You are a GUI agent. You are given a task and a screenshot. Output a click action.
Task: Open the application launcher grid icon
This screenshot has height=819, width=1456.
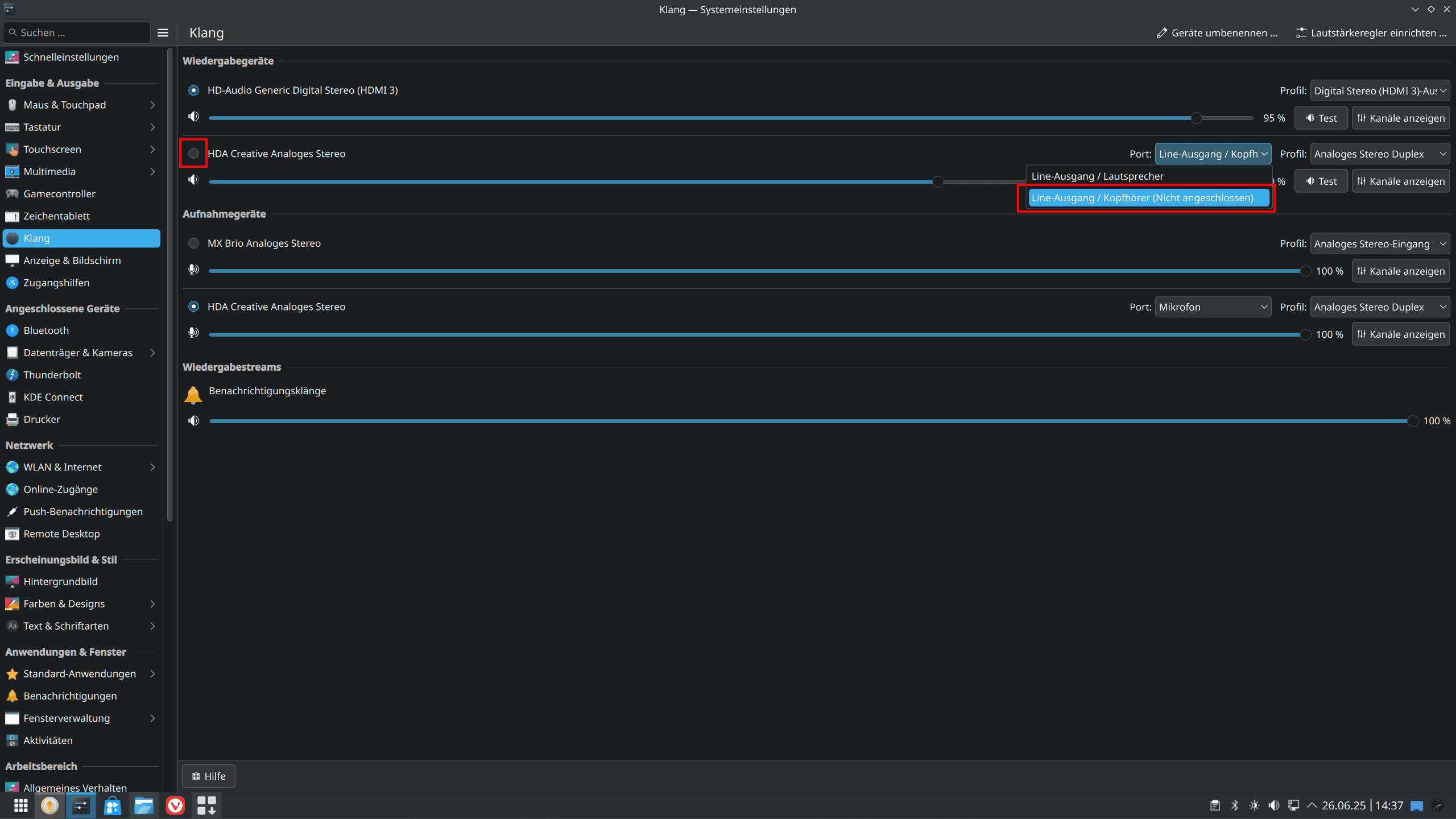coord(21,805)
